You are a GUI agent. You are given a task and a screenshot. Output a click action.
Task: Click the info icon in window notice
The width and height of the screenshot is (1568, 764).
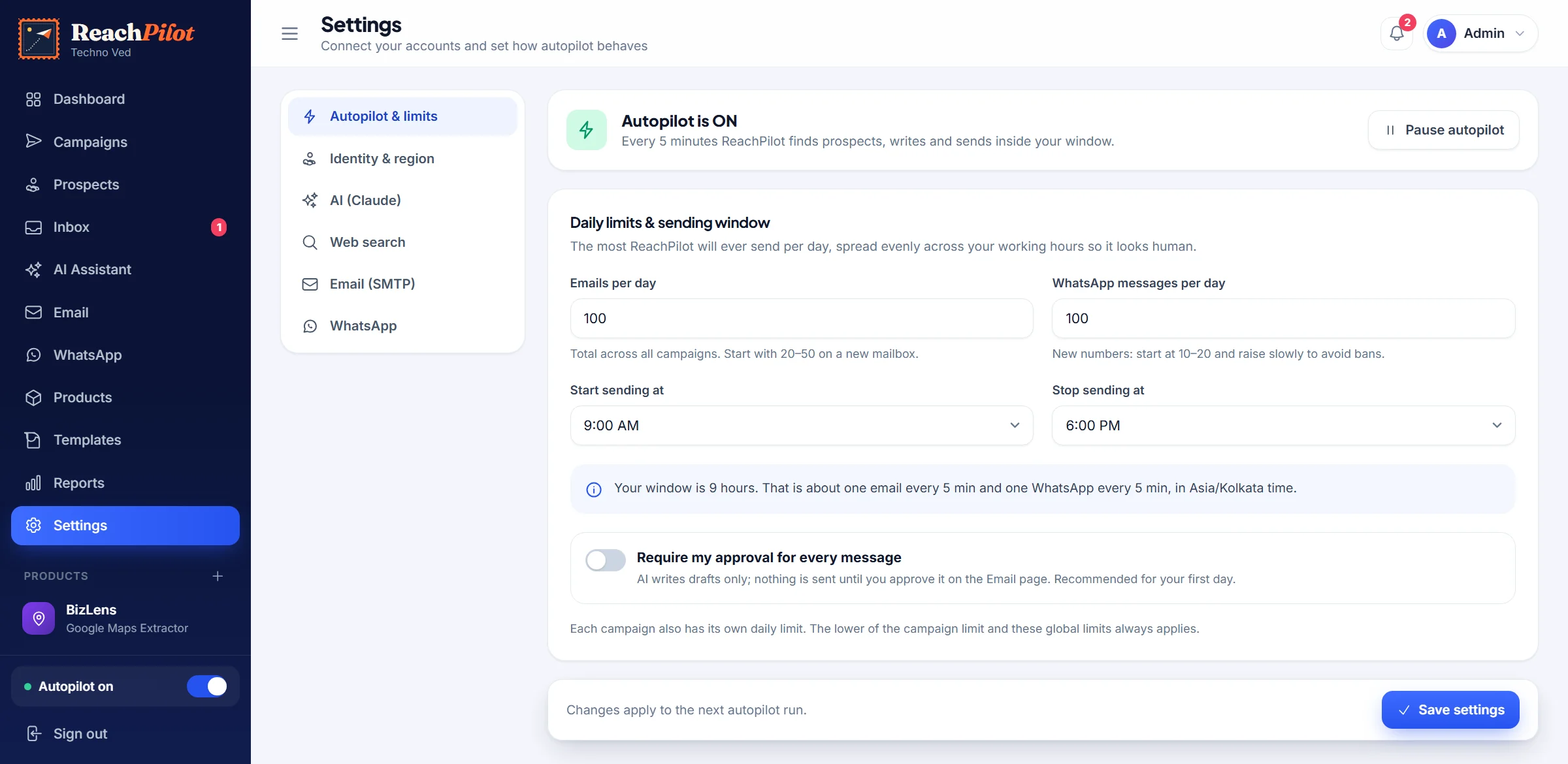coord(594,490)
